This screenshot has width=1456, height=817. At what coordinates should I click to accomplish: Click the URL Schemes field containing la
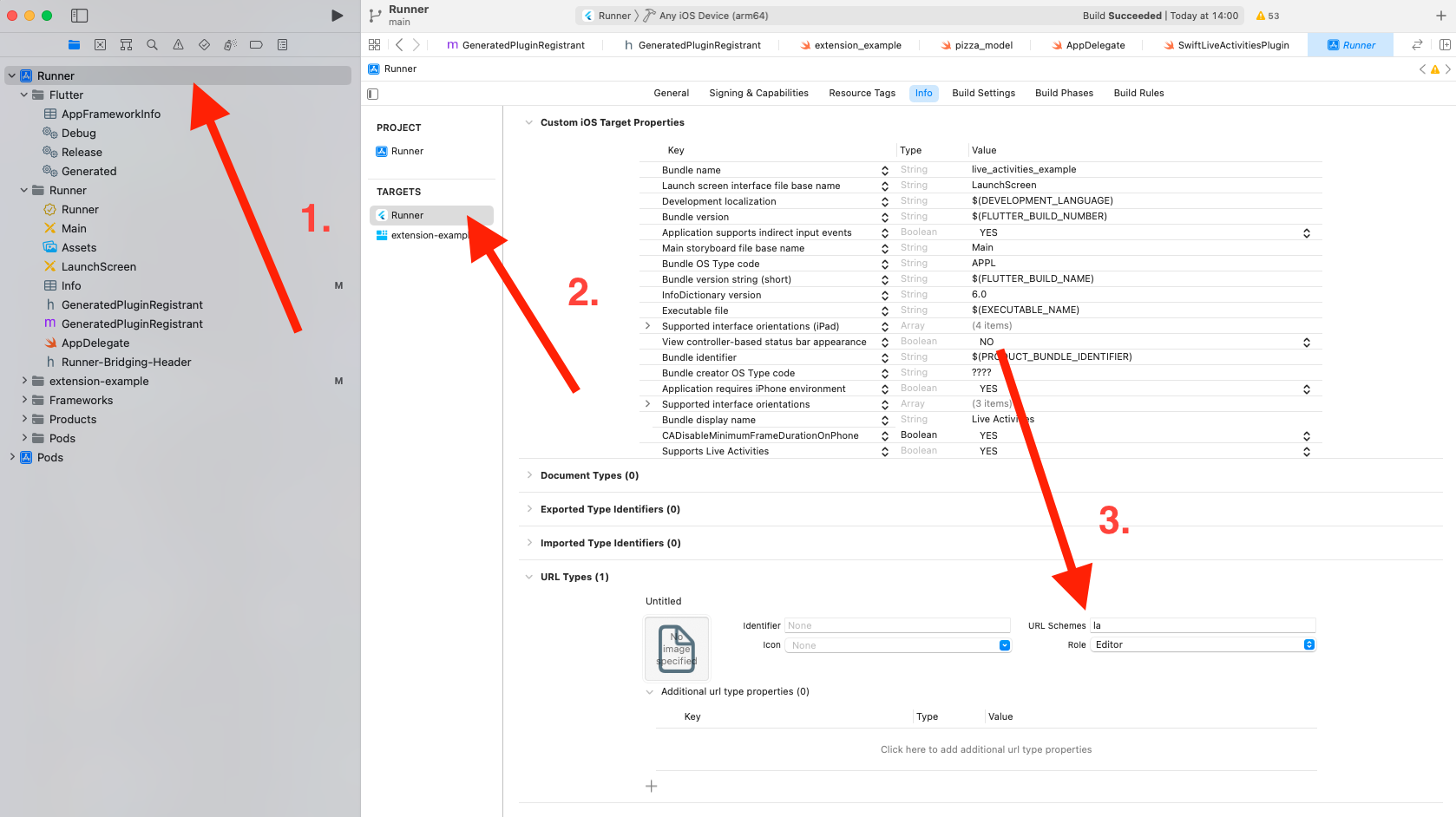coord(1203,625)
